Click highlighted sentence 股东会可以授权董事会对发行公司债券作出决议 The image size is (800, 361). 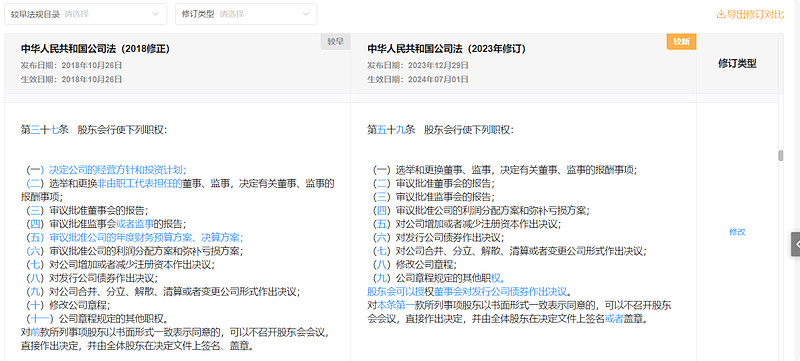tap(467, 292)
